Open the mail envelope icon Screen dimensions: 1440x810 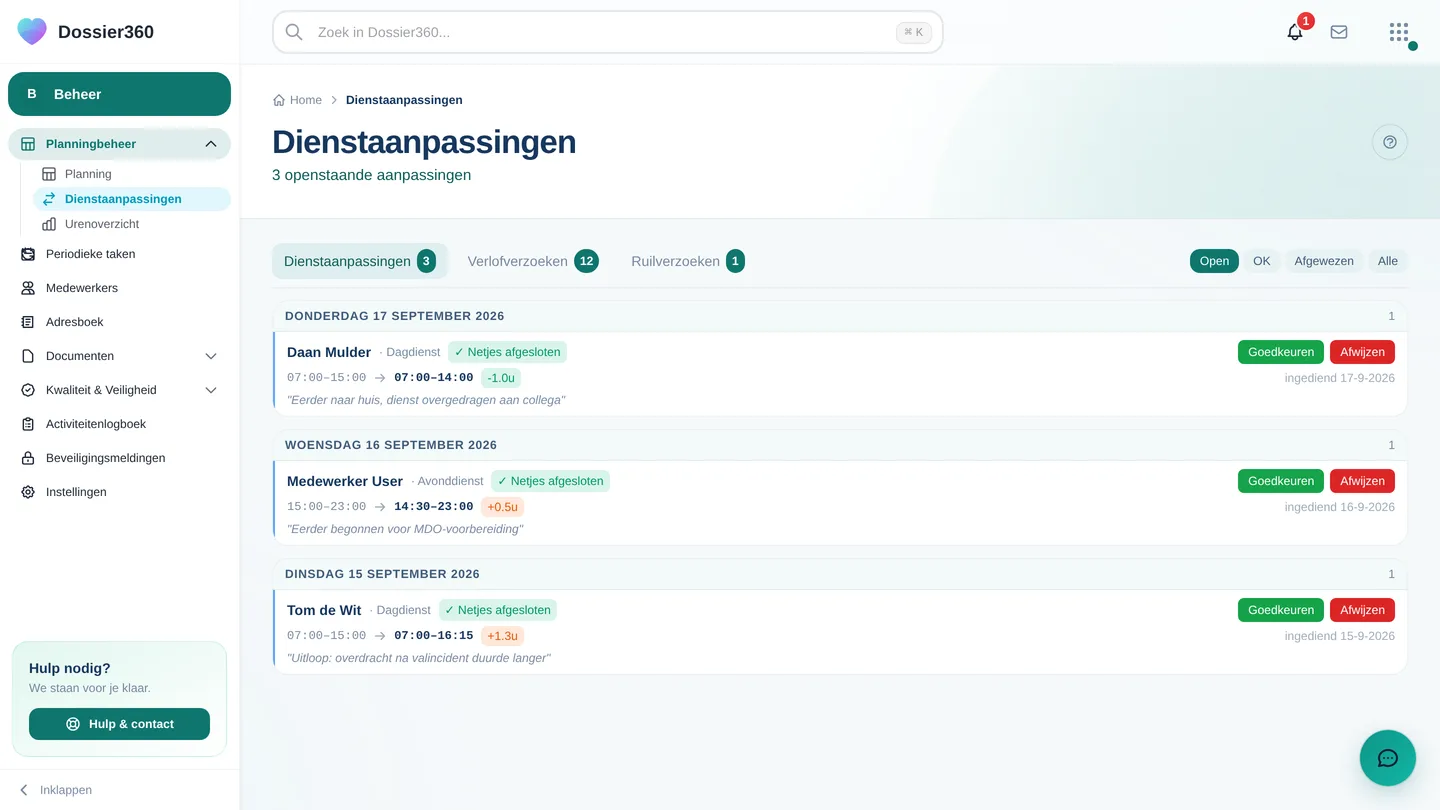click(1339, 32)
